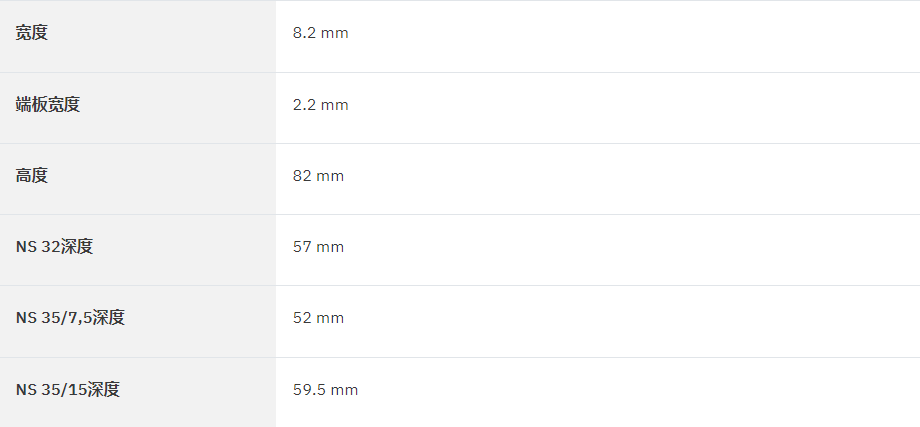
Task: Click the NS 35/7,5深度 label
Action: 70,317
